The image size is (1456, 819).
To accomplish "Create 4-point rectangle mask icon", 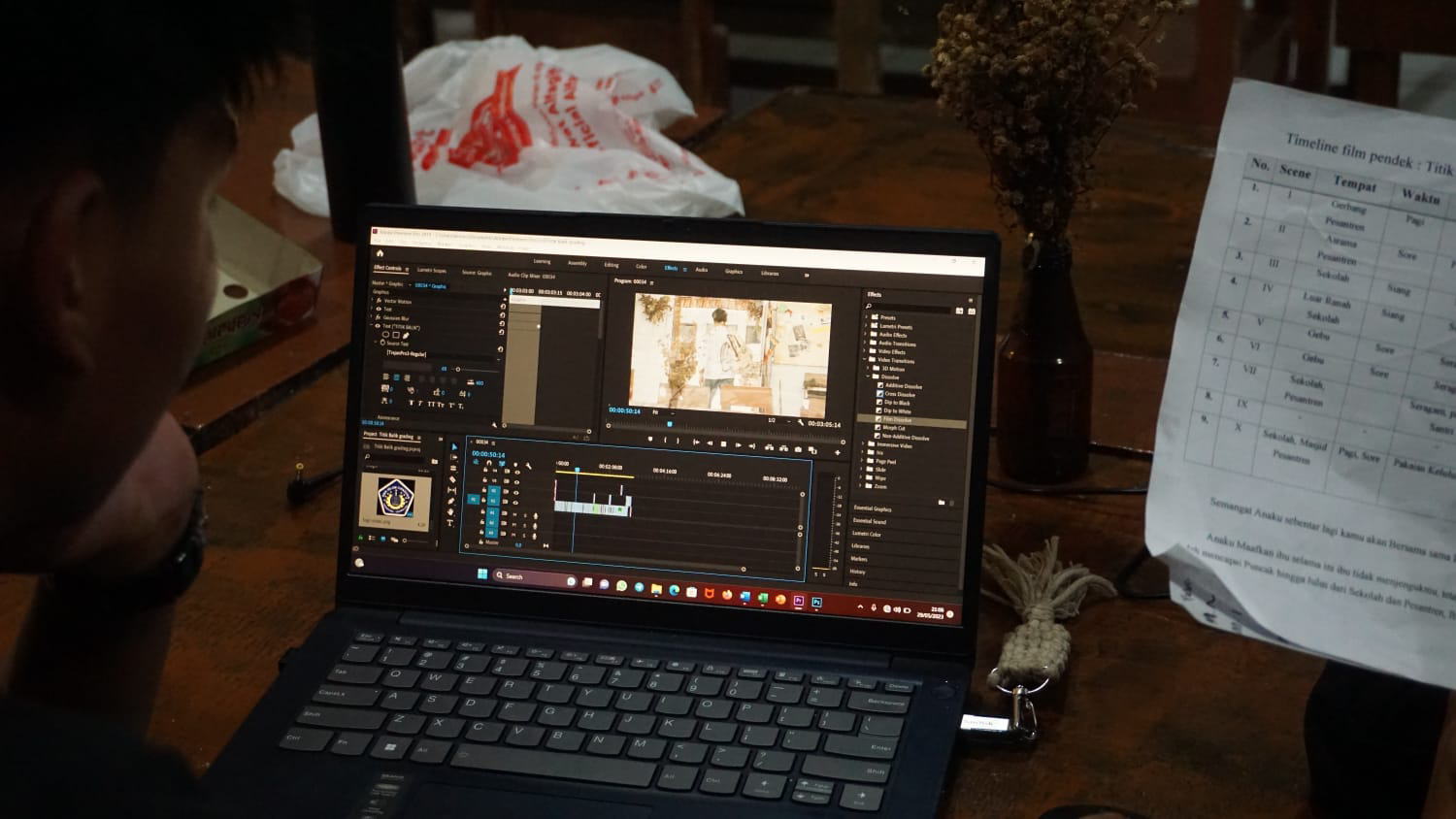I will click(396, 335).
